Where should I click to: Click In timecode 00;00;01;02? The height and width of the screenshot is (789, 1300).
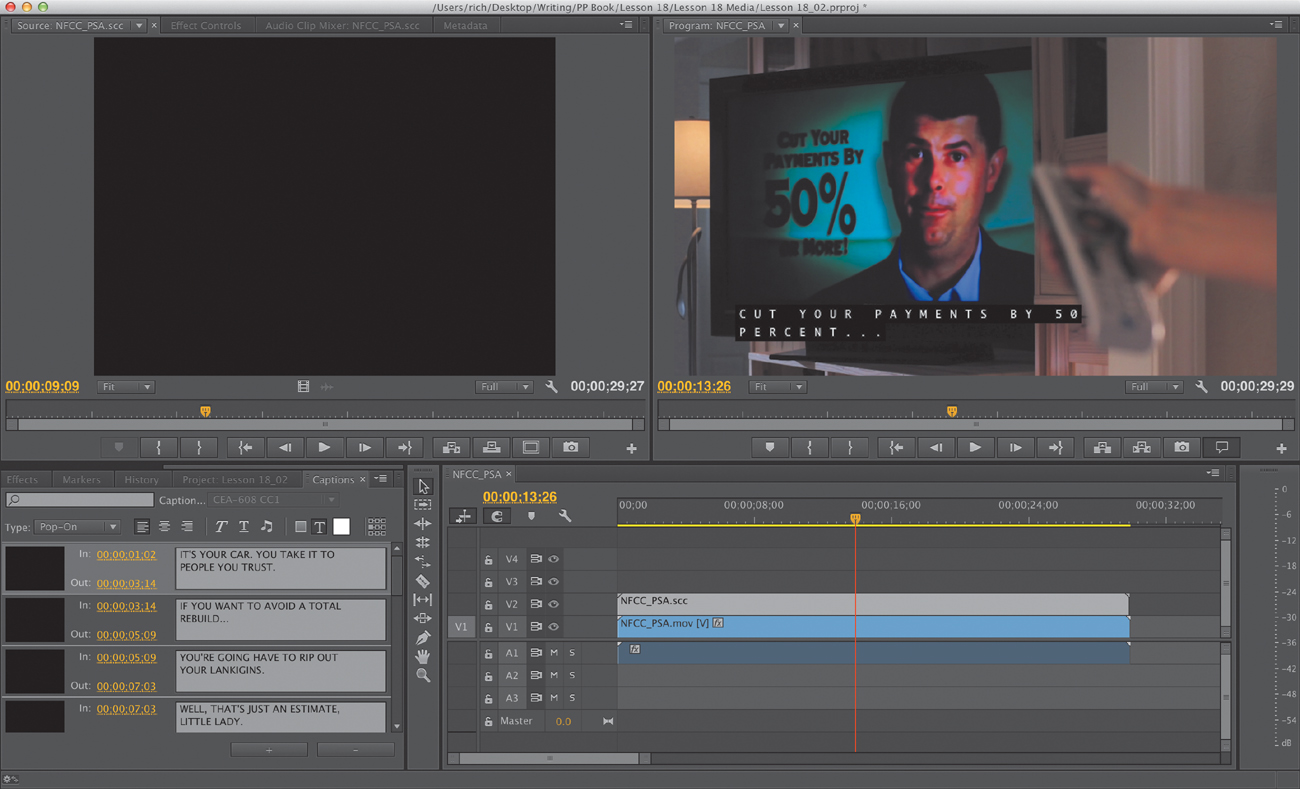click(126, 555)
